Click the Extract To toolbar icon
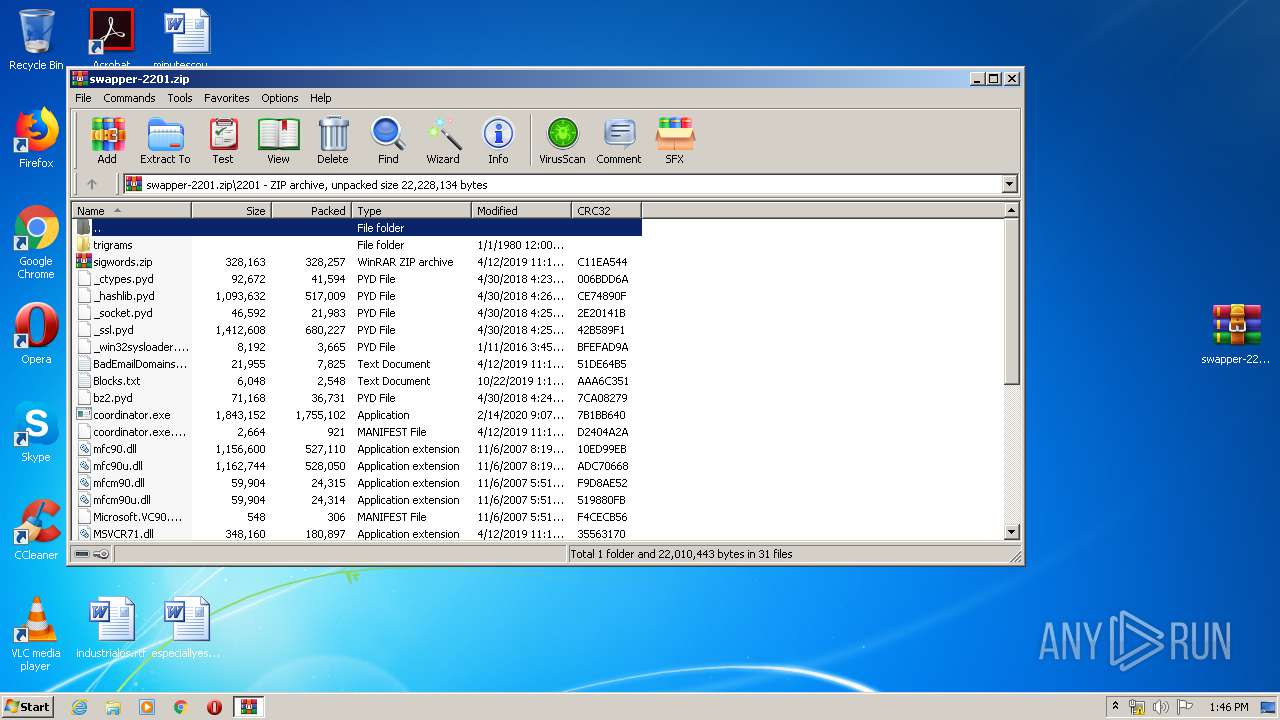The width and height of the screenshot is (1280, 720). click(165, 141)
